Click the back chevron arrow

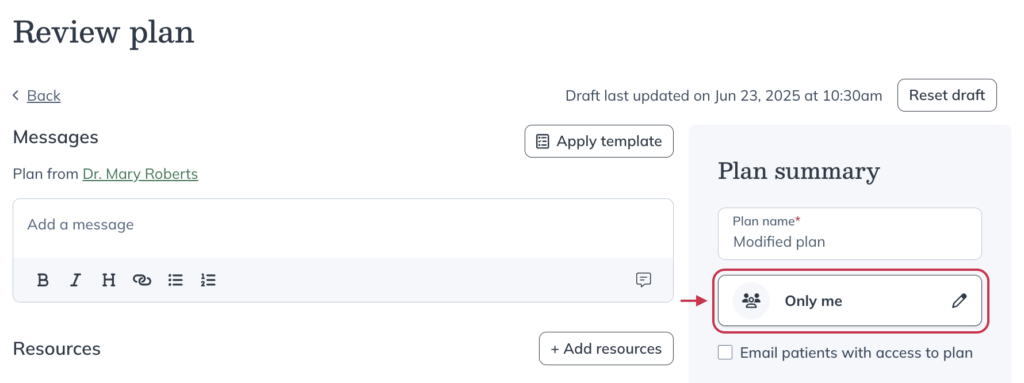[x=16, y=95]
